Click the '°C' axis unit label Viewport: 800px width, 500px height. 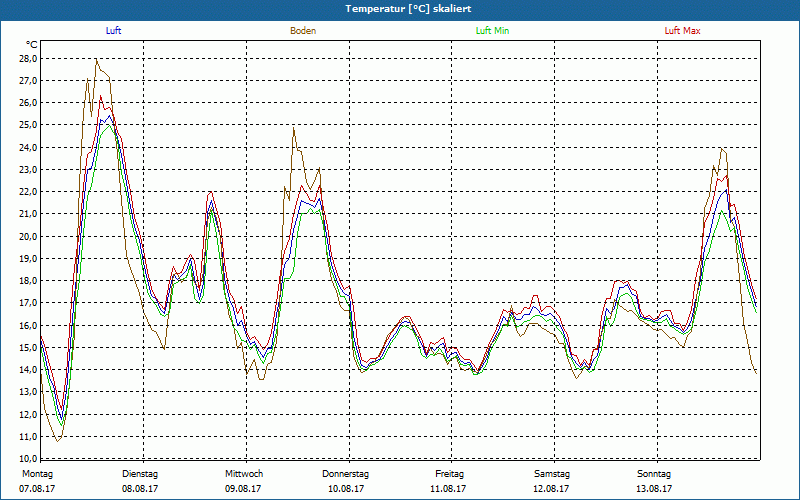click(x=32, y=45)
